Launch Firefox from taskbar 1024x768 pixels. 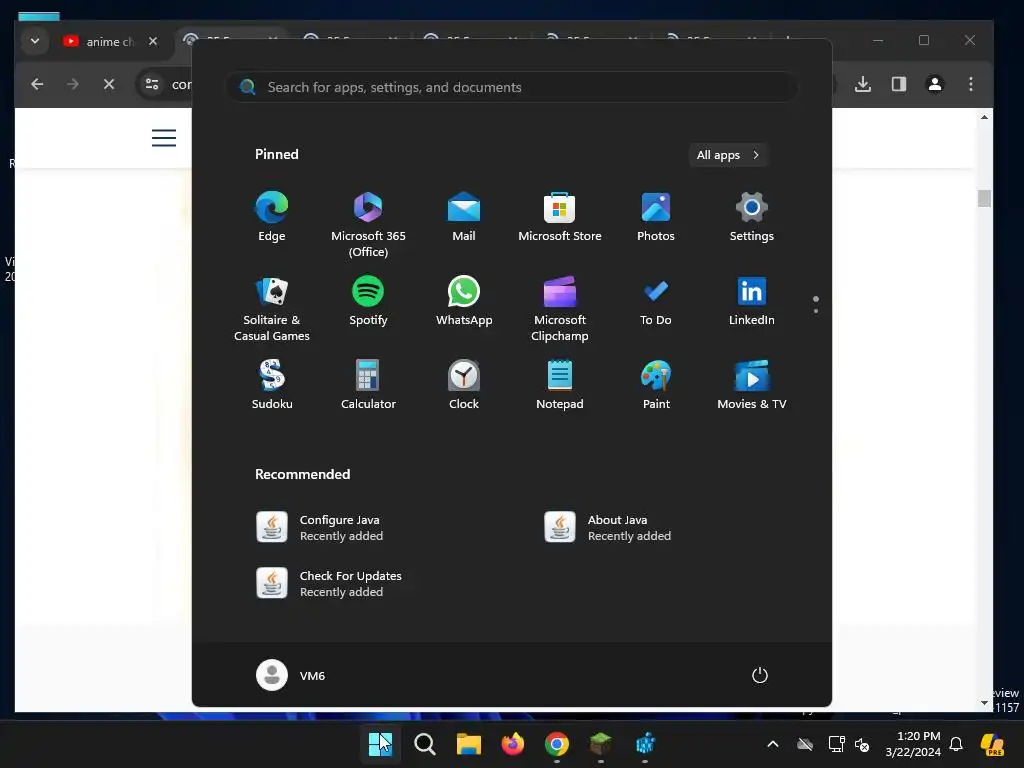[513, 743]
